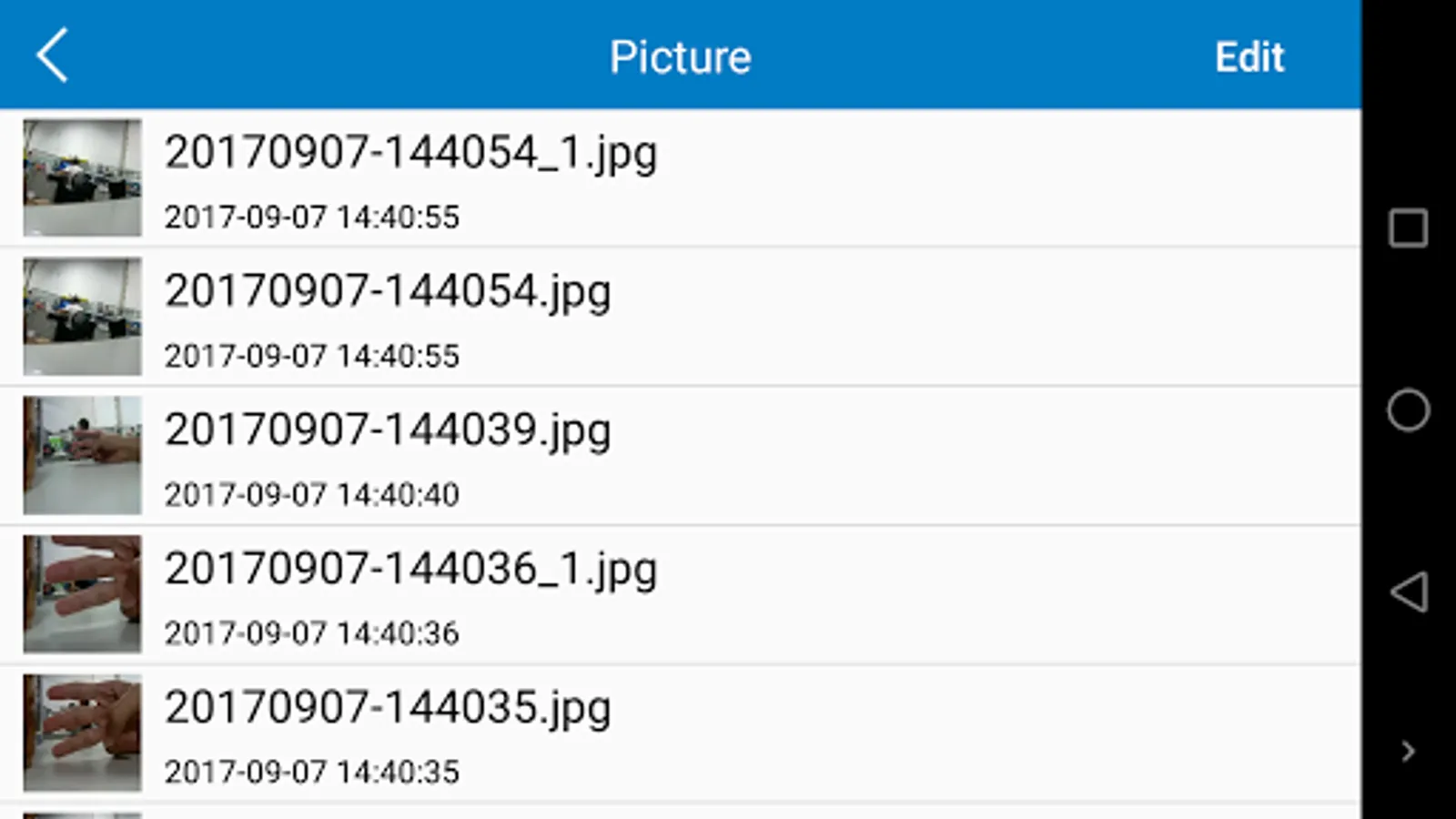Image resolution: width=1456 pixels, height=819 pixels.
Task: Open thumbnail of 20170907-144036_1.jpg
Action: pyautogui.click(x=82, y=594)
